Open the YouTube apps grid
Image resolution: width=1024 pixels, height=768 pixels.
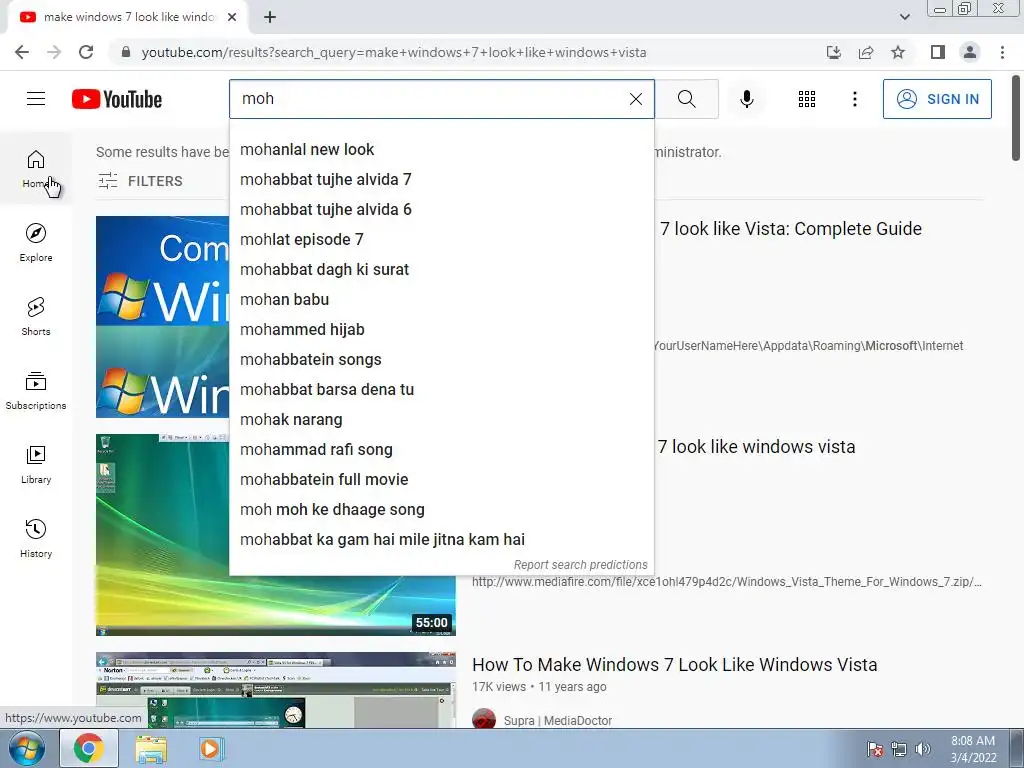pos(807,99)
